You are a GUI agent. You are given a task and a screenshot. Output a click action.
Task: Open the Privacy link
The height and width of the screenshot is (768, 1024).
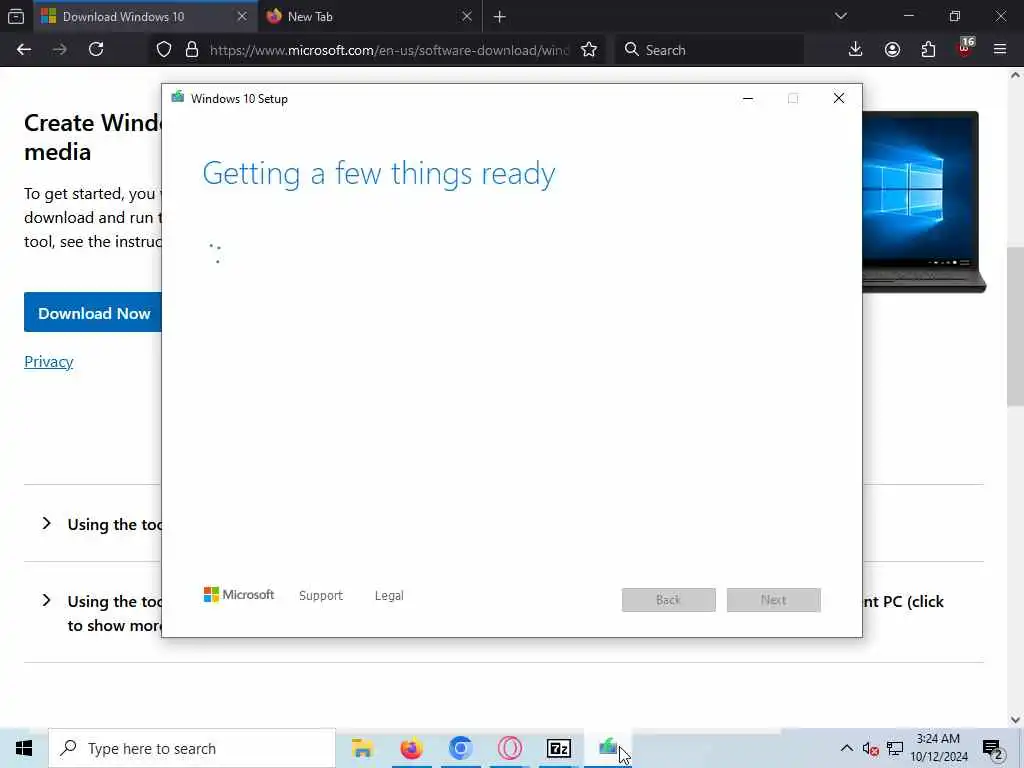(48, 361)
